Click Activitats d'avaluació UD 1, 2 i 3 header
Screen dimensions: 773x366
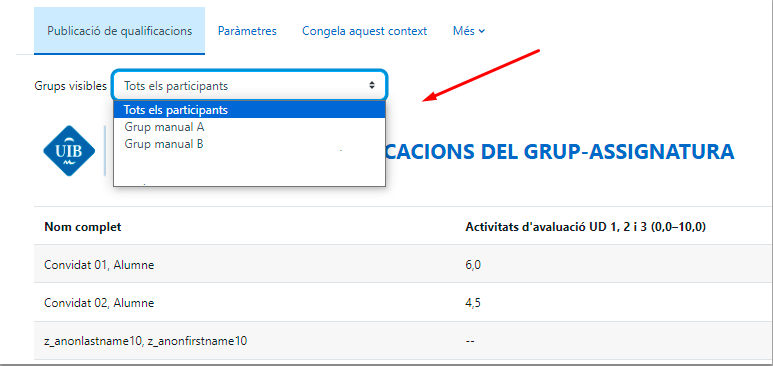tap(586, 227)
